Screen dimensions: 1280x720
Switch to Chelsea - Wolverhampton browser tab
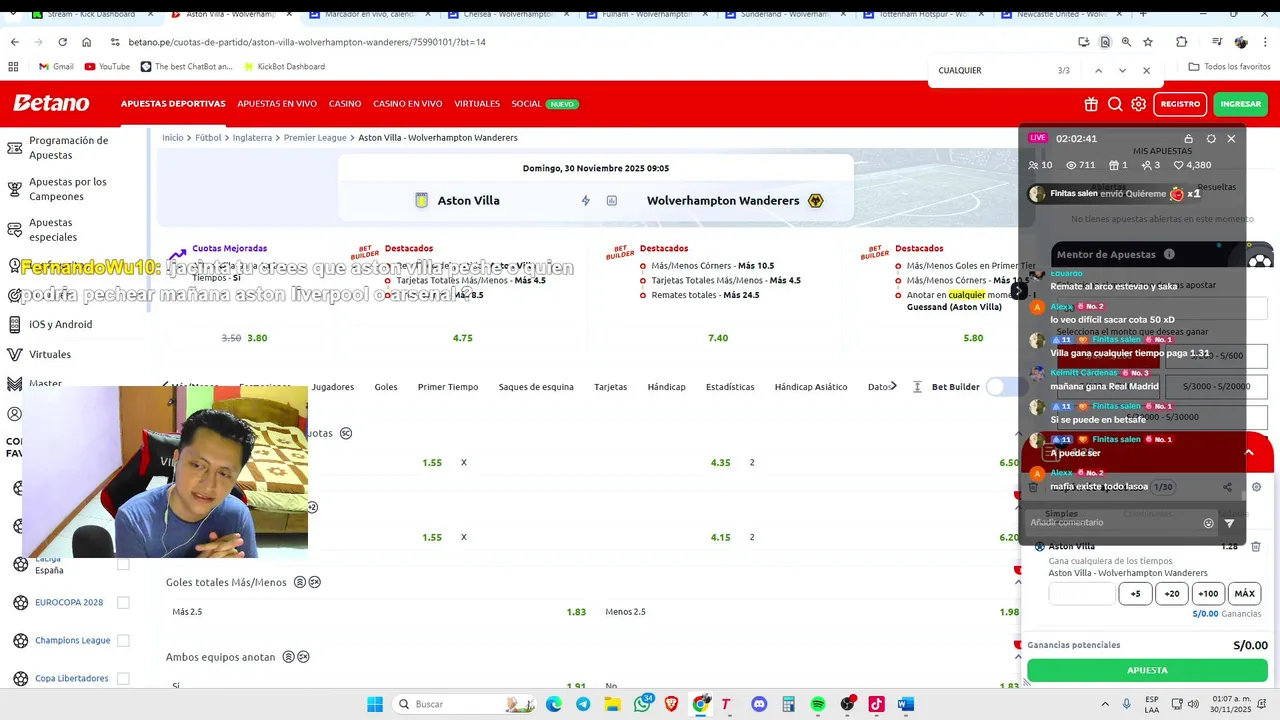(x=508, y=14)
